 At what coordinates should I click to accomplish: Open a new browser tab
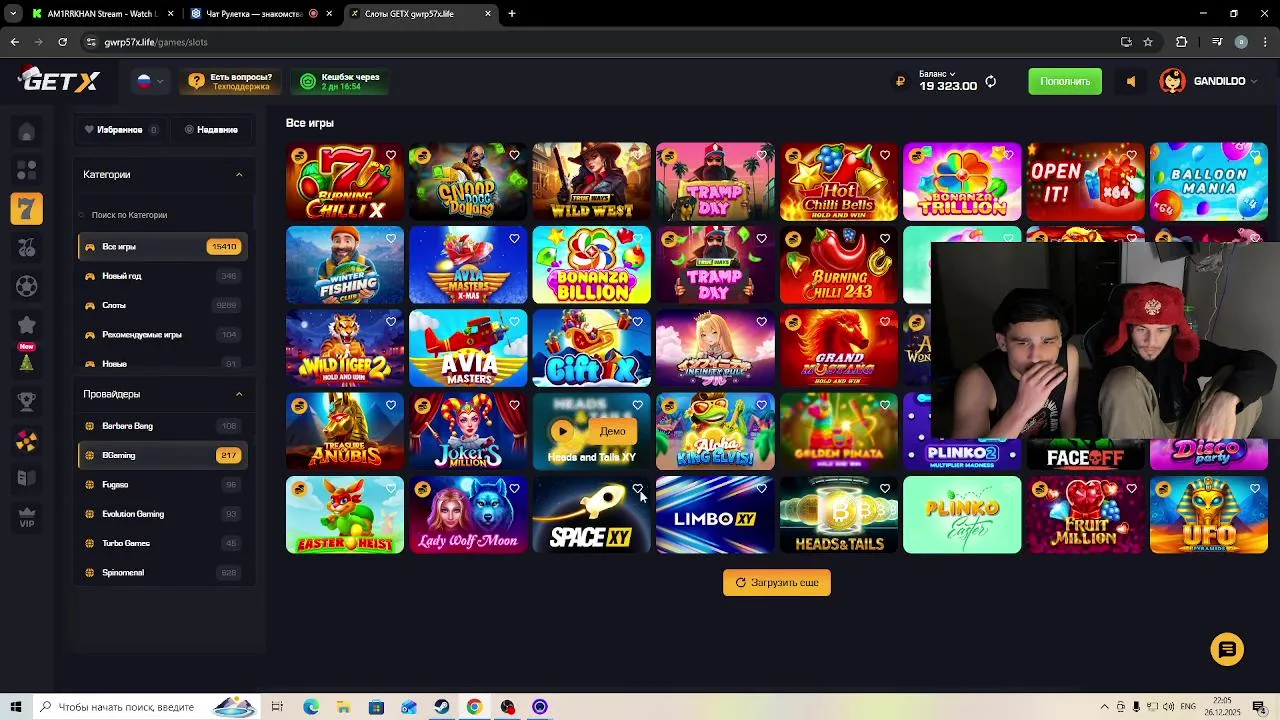pyautogui.click(x=511, y=14)
